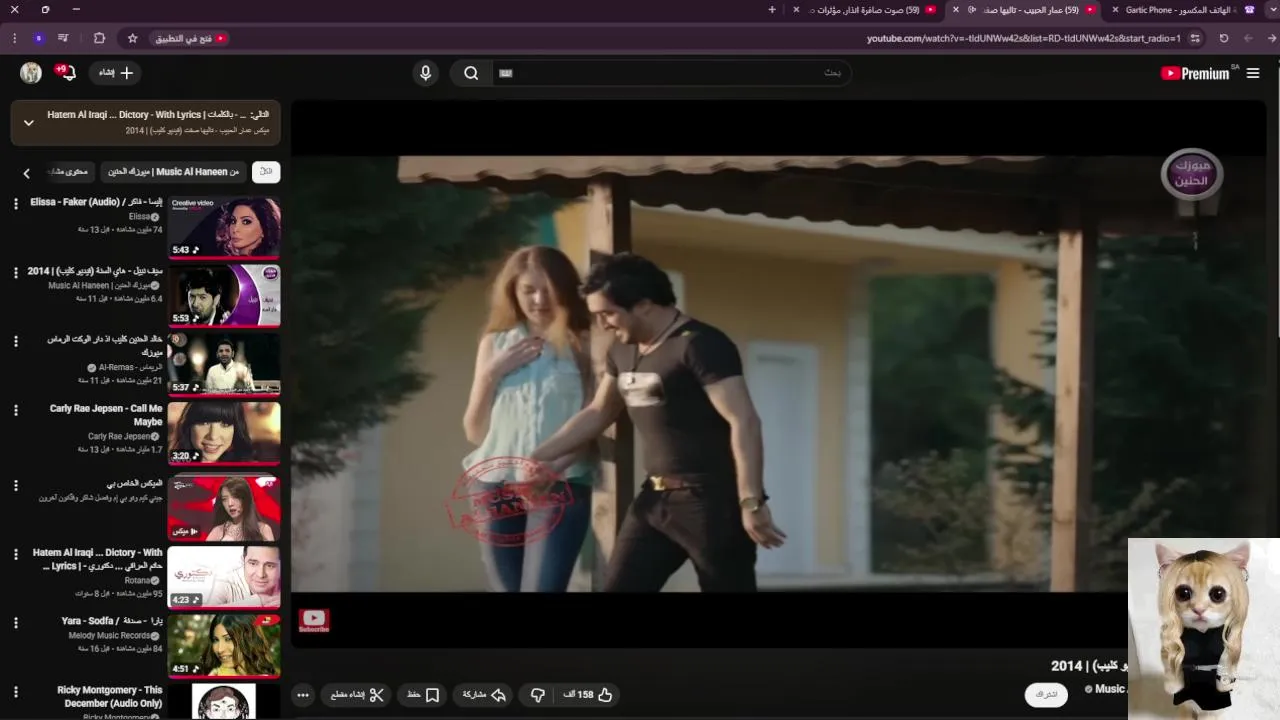
Task: Open Yara - Sodfa video thumbnail
Action: (x=224, y=646)
